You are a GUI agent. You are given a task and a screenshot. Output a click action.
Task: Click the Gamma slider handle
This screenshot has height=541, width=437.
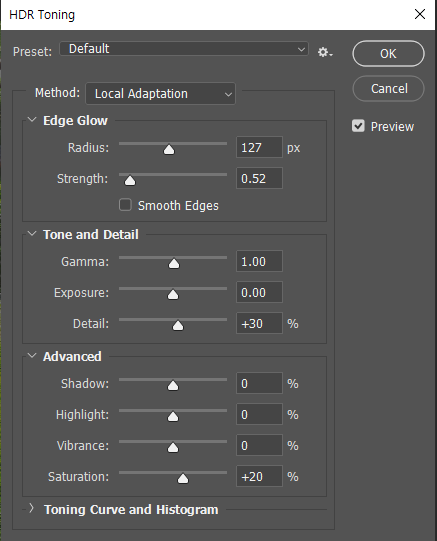pos(174,264)
